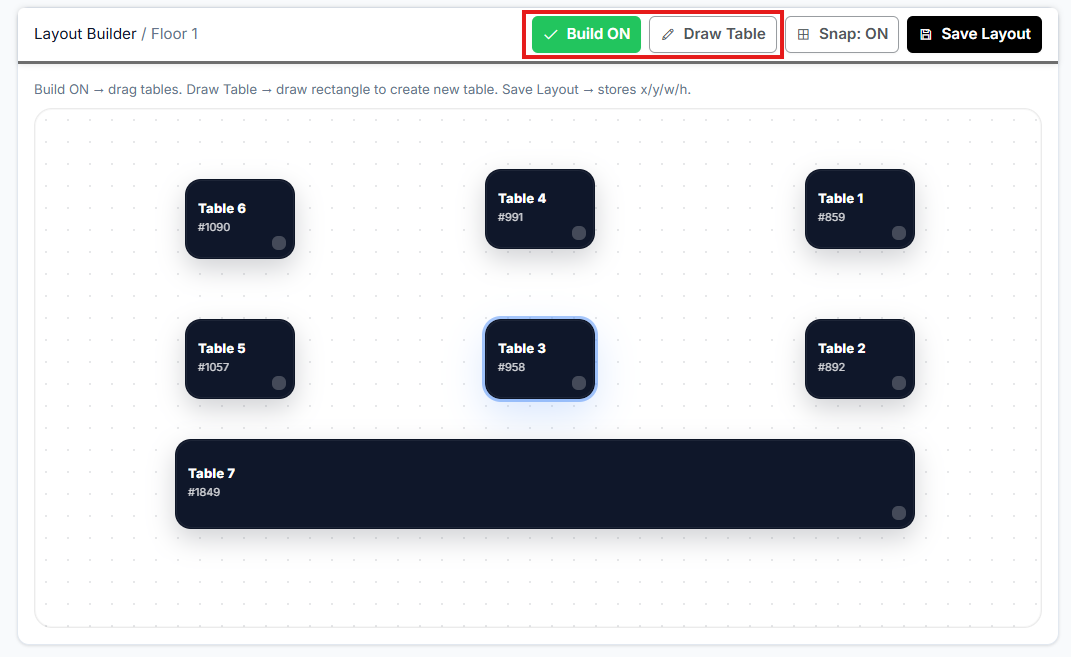Screen dimensions: 1071x657
Task: Click the resize handle on Table 2
Action: pyautogui.click(x=899, y=383)
